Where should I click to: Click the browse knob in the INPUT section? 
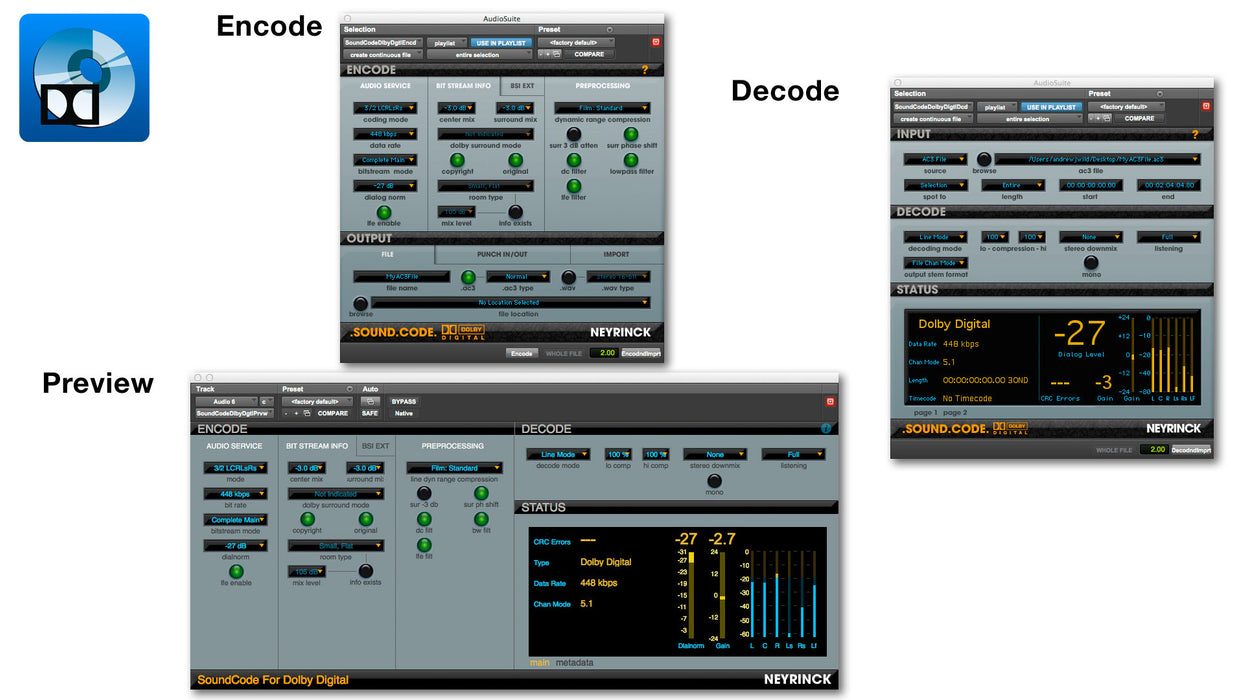point(984,159)
